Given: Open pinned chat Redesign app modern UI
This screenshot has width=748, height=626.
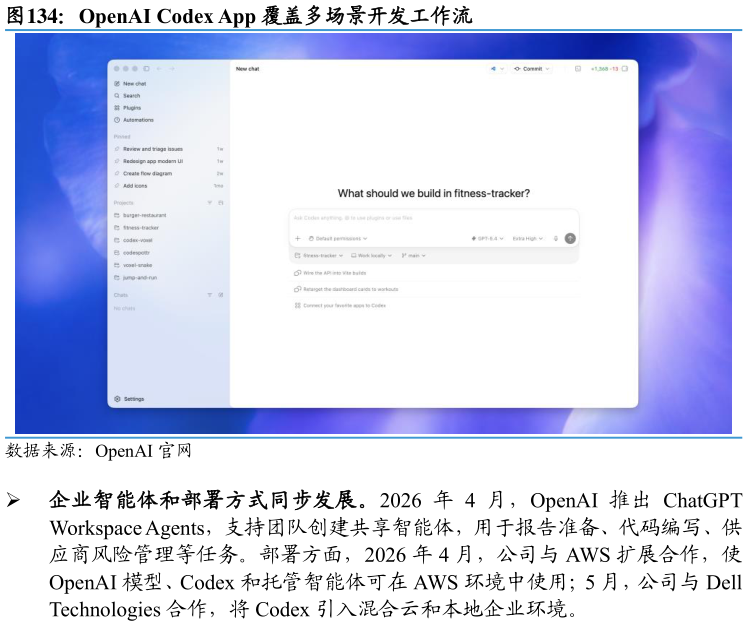Looking at the screenshot, I should (x=168, y=161).
